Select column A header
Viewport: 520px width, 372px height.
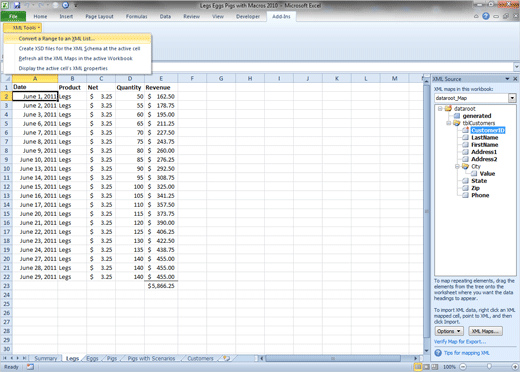point(35,79)
